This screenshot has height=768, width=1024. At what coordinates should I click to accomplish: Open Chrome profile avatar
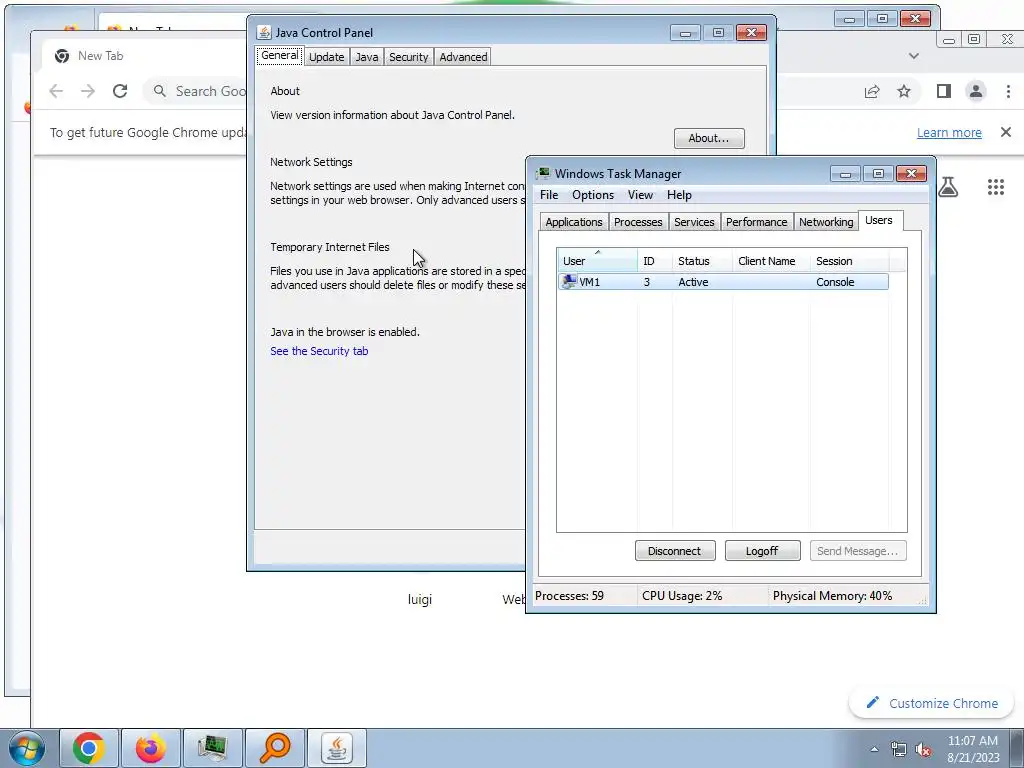pos(976,91)
